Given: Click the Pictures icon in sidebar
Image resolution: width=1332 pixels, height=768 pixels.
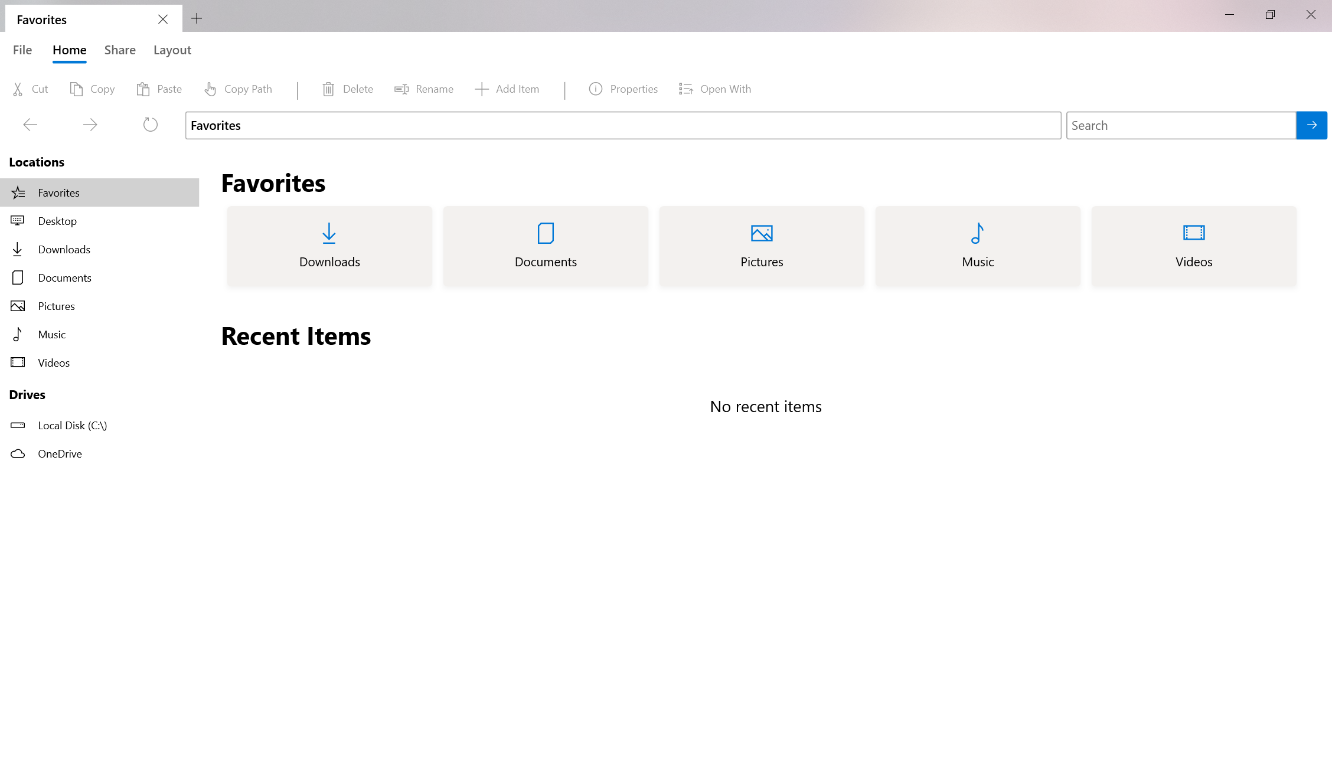Looking at the screenshot, I should pos(18,306).
